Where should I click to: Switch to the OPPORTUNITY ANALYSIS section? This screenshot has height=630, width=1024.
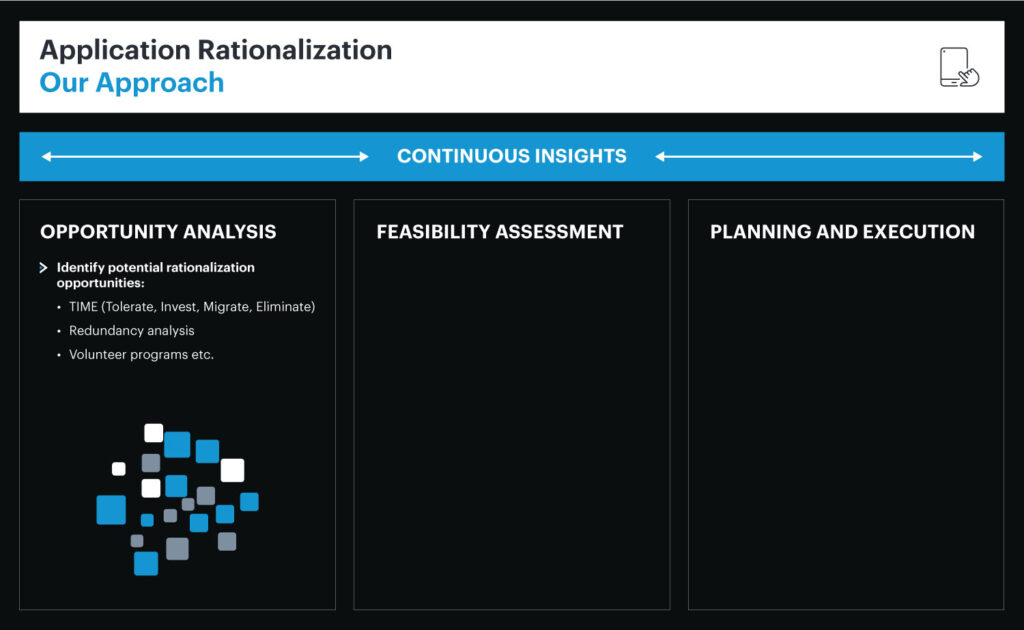point(158,232)
